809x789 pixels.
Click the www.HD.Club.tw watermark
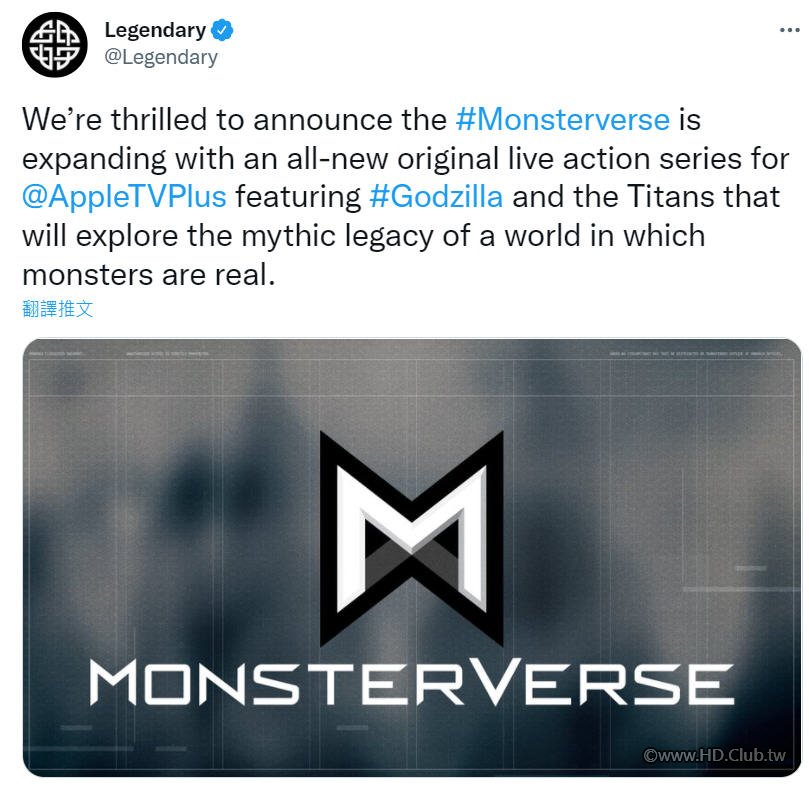pos(714,755)
